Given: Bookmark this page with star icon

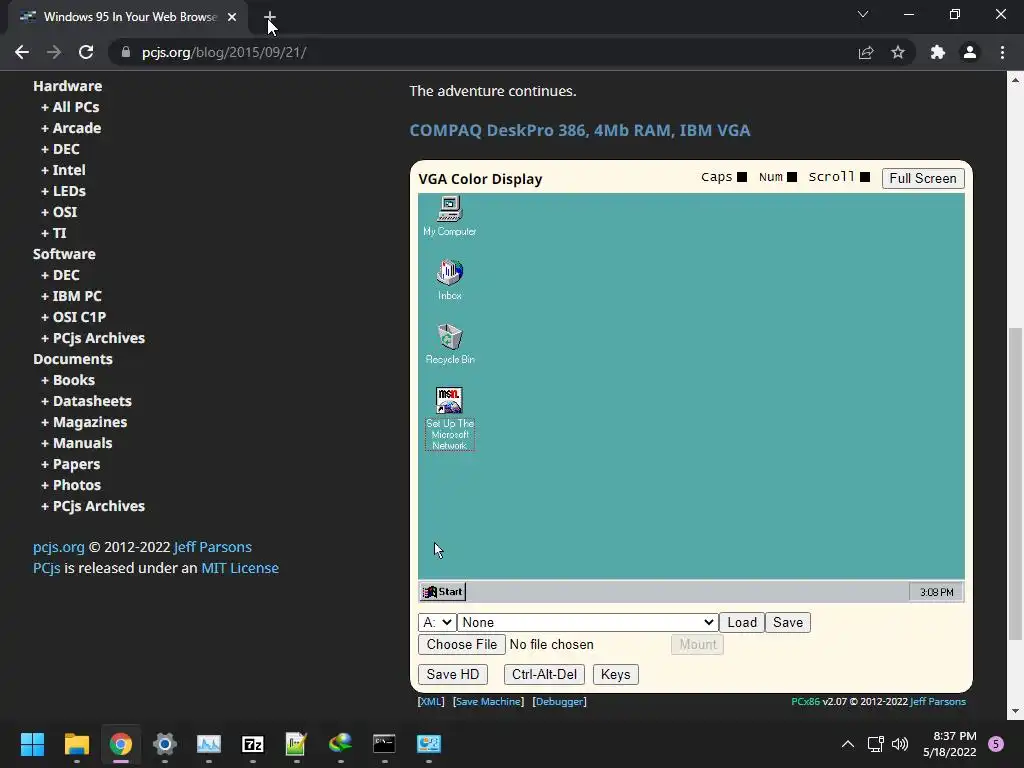Looking at the screenshot, I should [x=898, y=52].
